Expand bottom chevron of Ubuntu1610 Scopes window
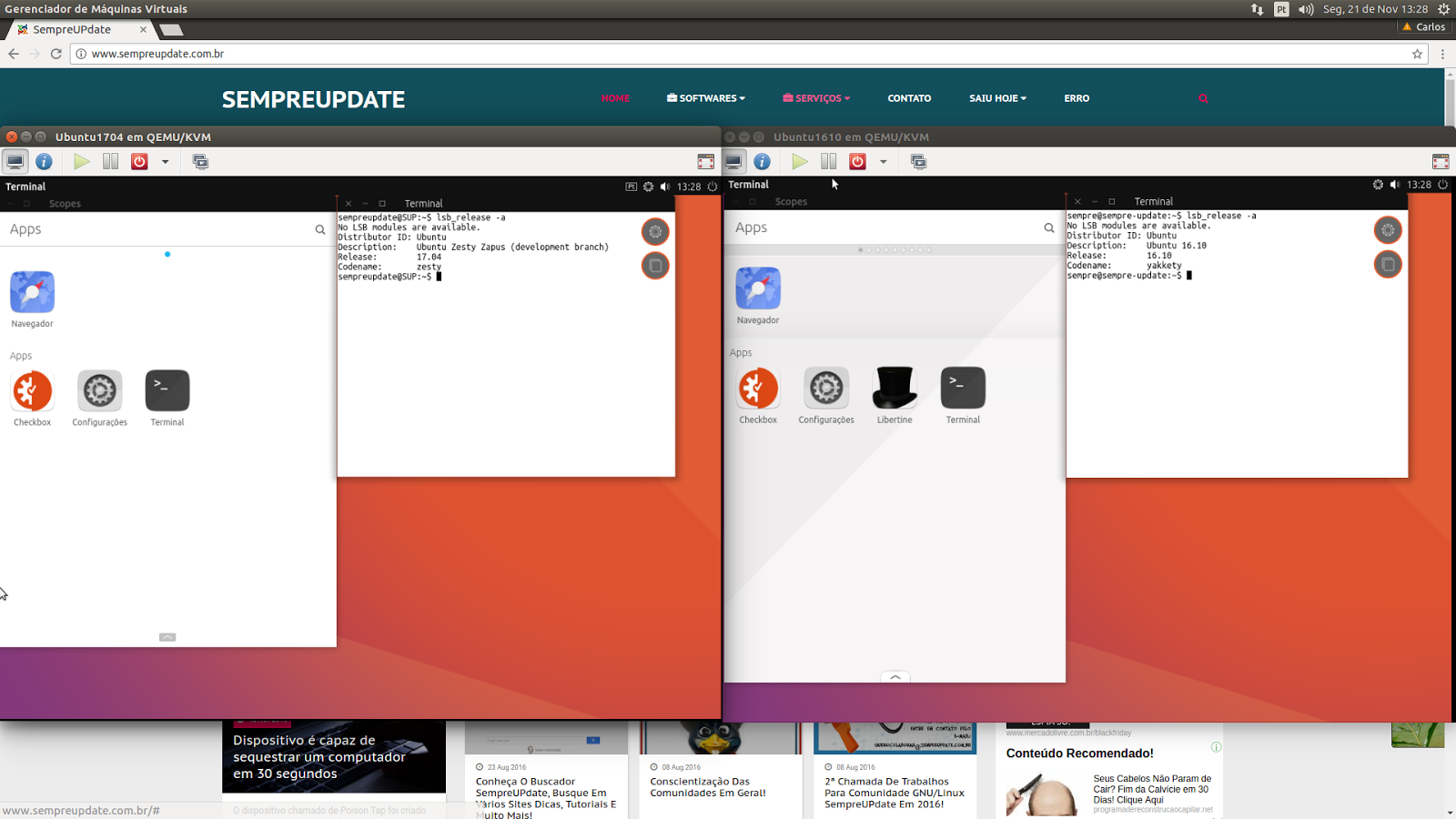The width and height of the screenshot is (1456, 819). [x=895, y=677]
